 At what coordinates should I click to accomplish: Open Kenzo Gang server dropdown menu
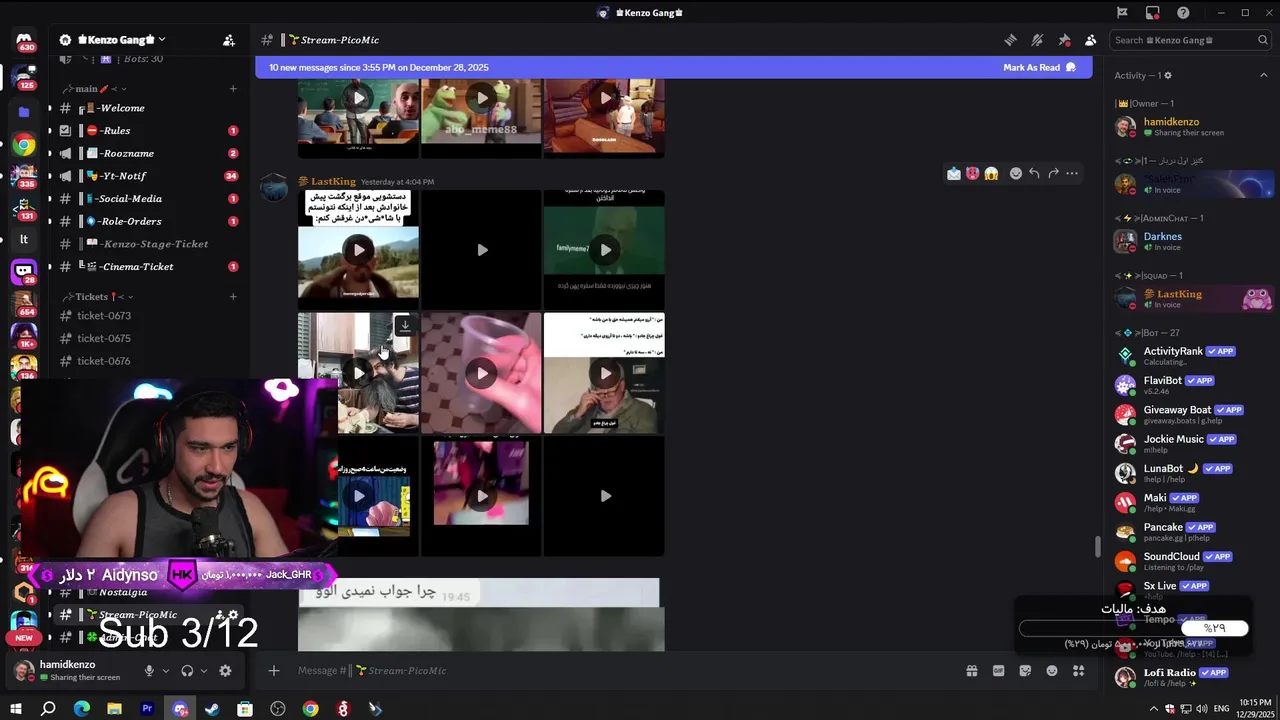click(x=113, y=40)
